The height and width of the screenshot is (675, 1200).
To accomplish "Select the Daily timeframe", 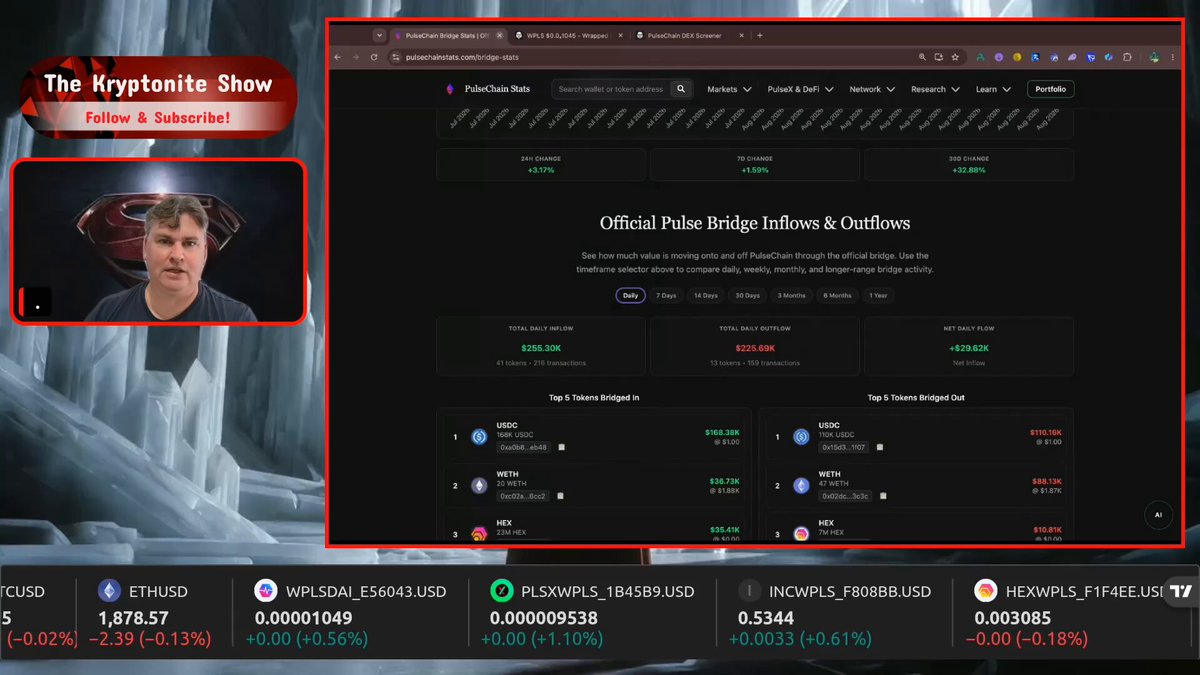I will click(x=631, y=296).
